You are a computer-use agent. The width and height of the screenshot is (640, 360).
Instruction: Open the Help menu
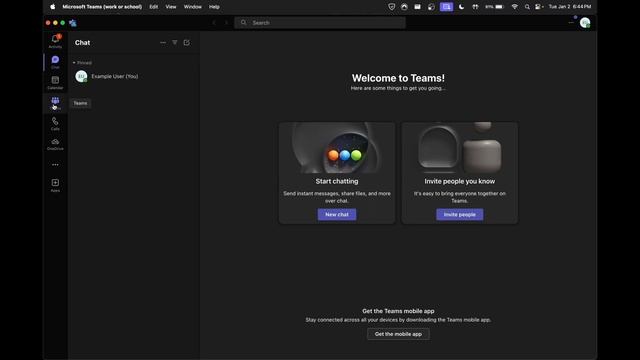tap(214, 7)
